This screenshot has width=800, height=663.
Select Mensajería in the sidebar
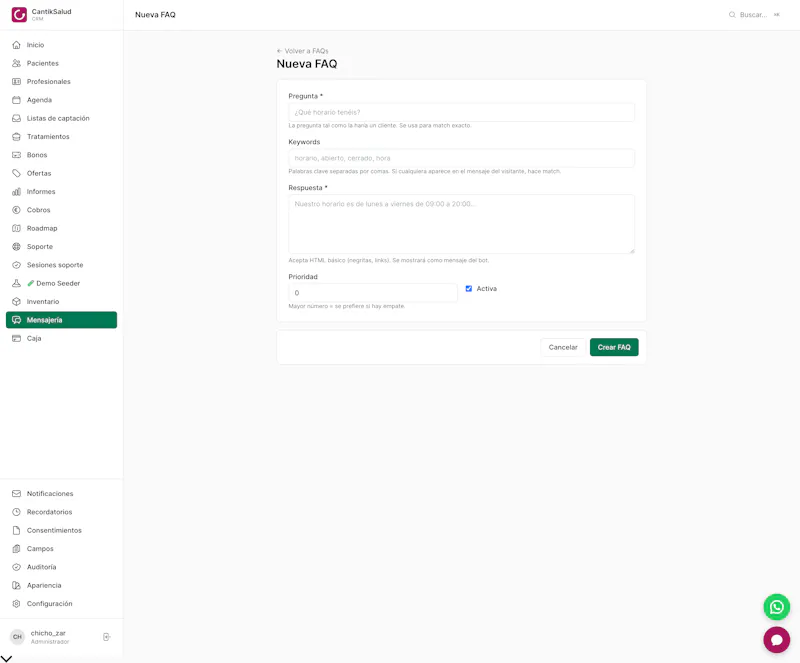click(x=61, y=320)
